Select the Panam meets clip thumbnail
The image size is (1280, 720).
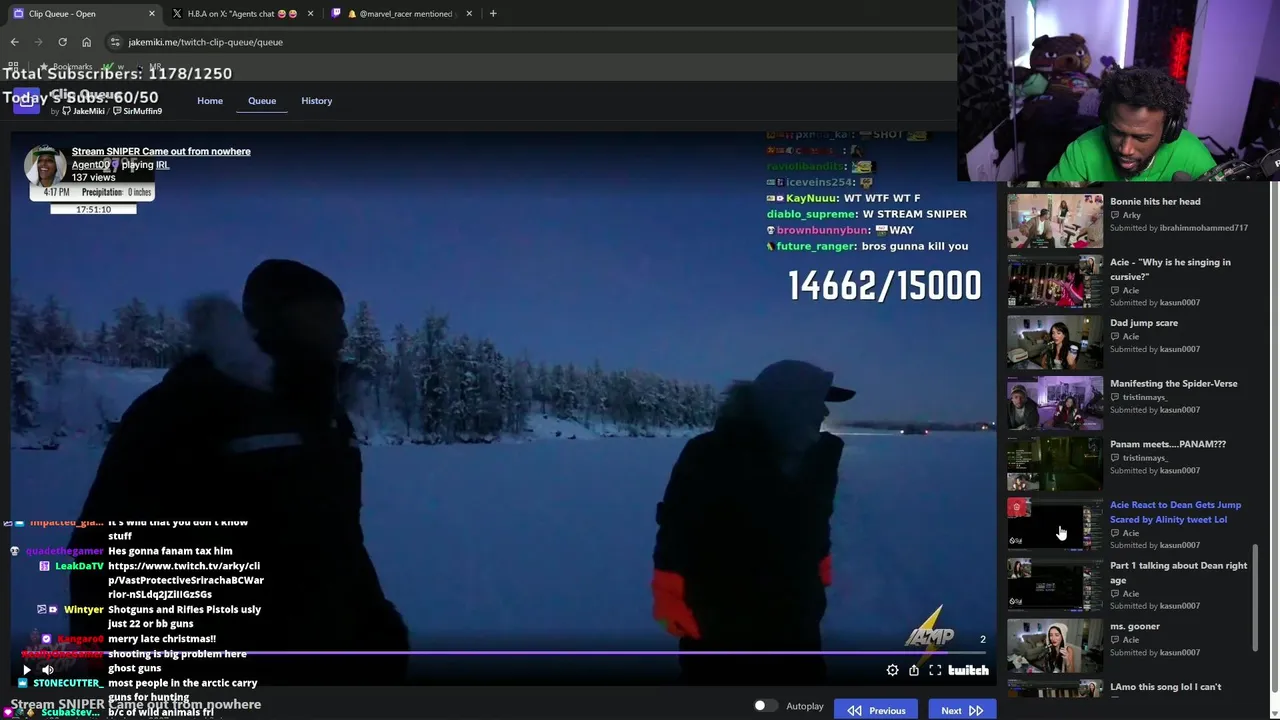pos(1055,464)
